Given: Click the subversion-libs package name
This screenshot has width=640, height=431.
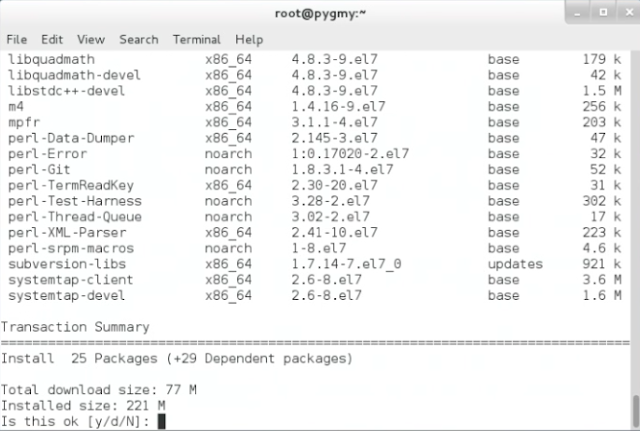Looking at the screenshot, I should pos(67,264).
